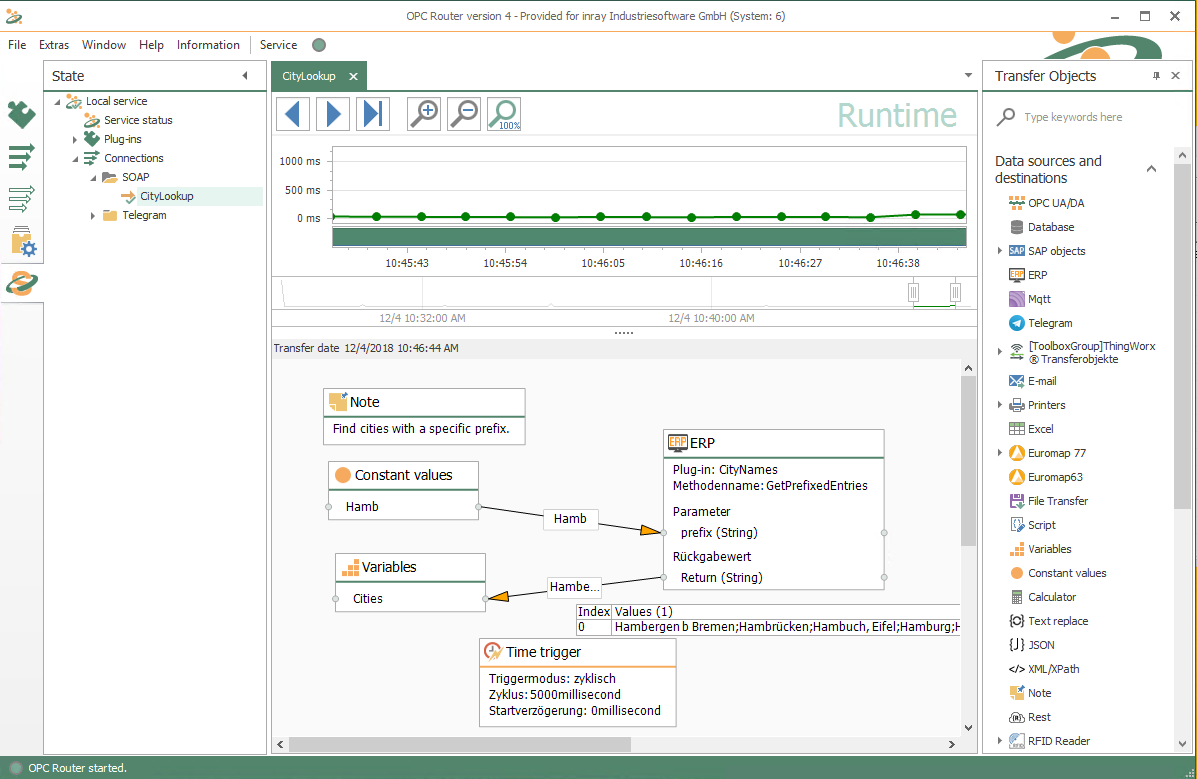Open the plug-ins puzzle piece sidebar icon
This screenshot has width=1197, height=779.
pyautogui.click(x=21, y=115)
